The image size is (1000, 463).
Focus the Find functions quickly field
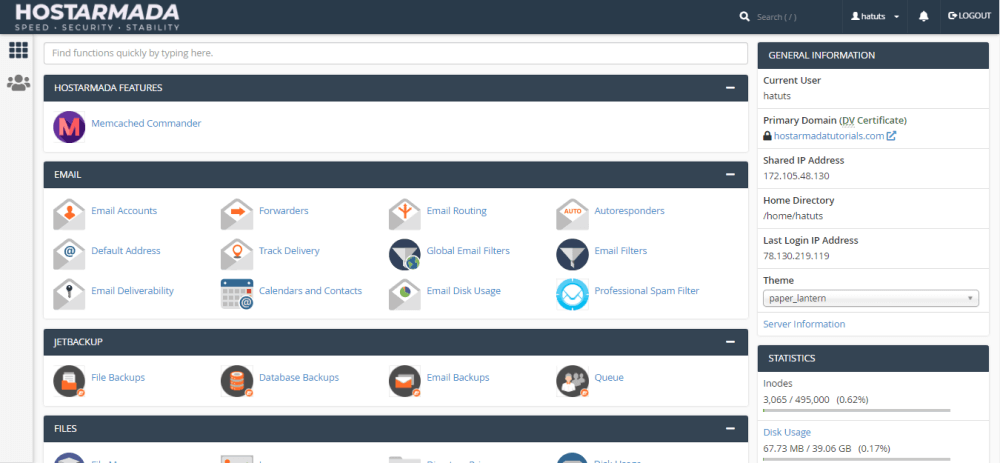pyautogui.click(x=395, y=54)
